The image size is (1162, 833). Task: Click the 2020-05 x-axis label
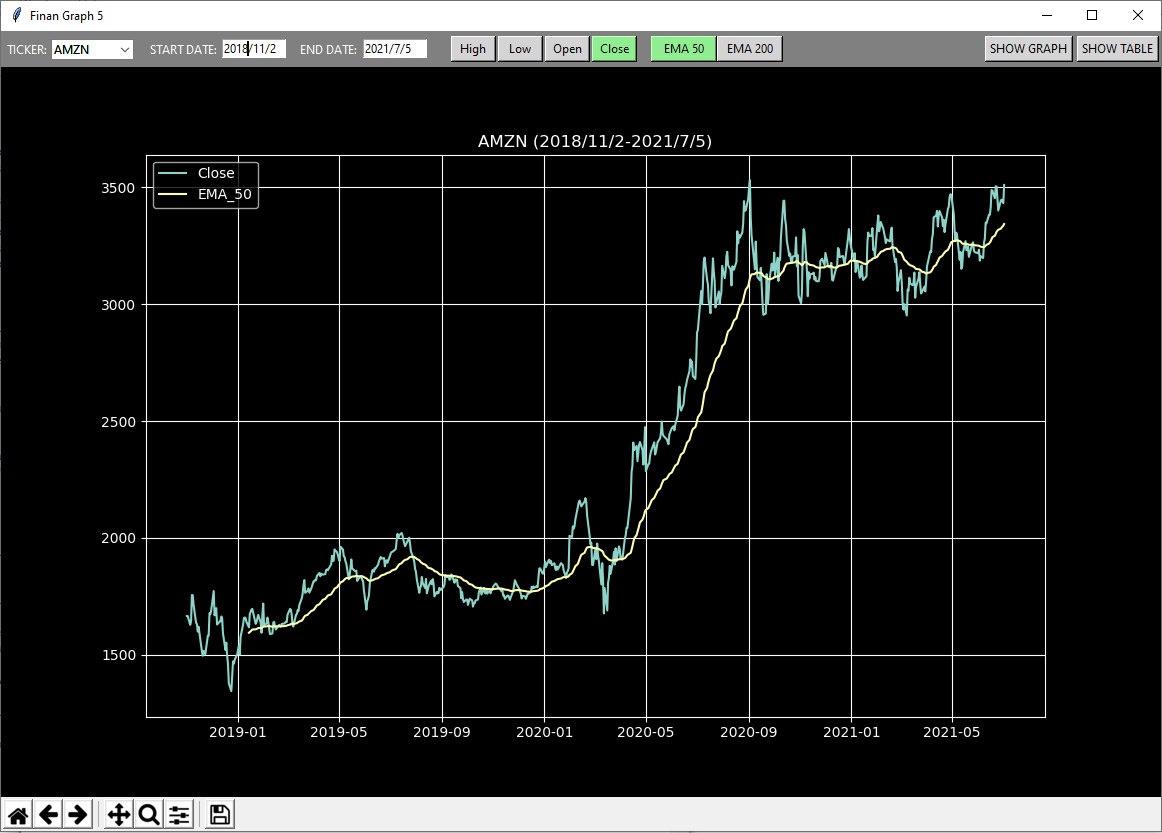point(645,732)
